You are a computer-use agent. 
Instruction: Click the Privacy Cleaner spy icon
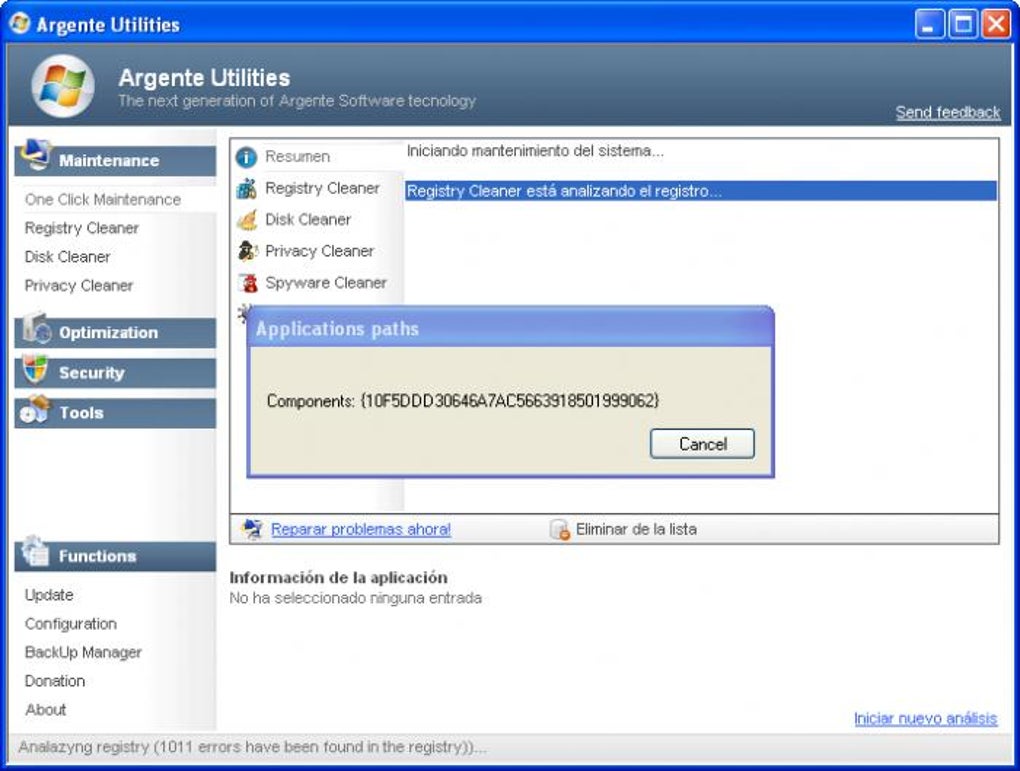247,251
